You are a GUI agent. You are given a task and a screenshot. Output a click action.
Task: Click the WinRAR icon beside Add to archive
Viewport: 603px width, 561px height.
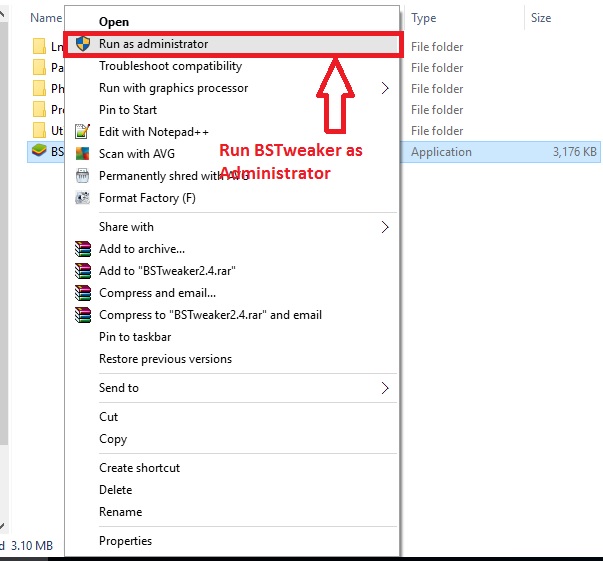83,249
